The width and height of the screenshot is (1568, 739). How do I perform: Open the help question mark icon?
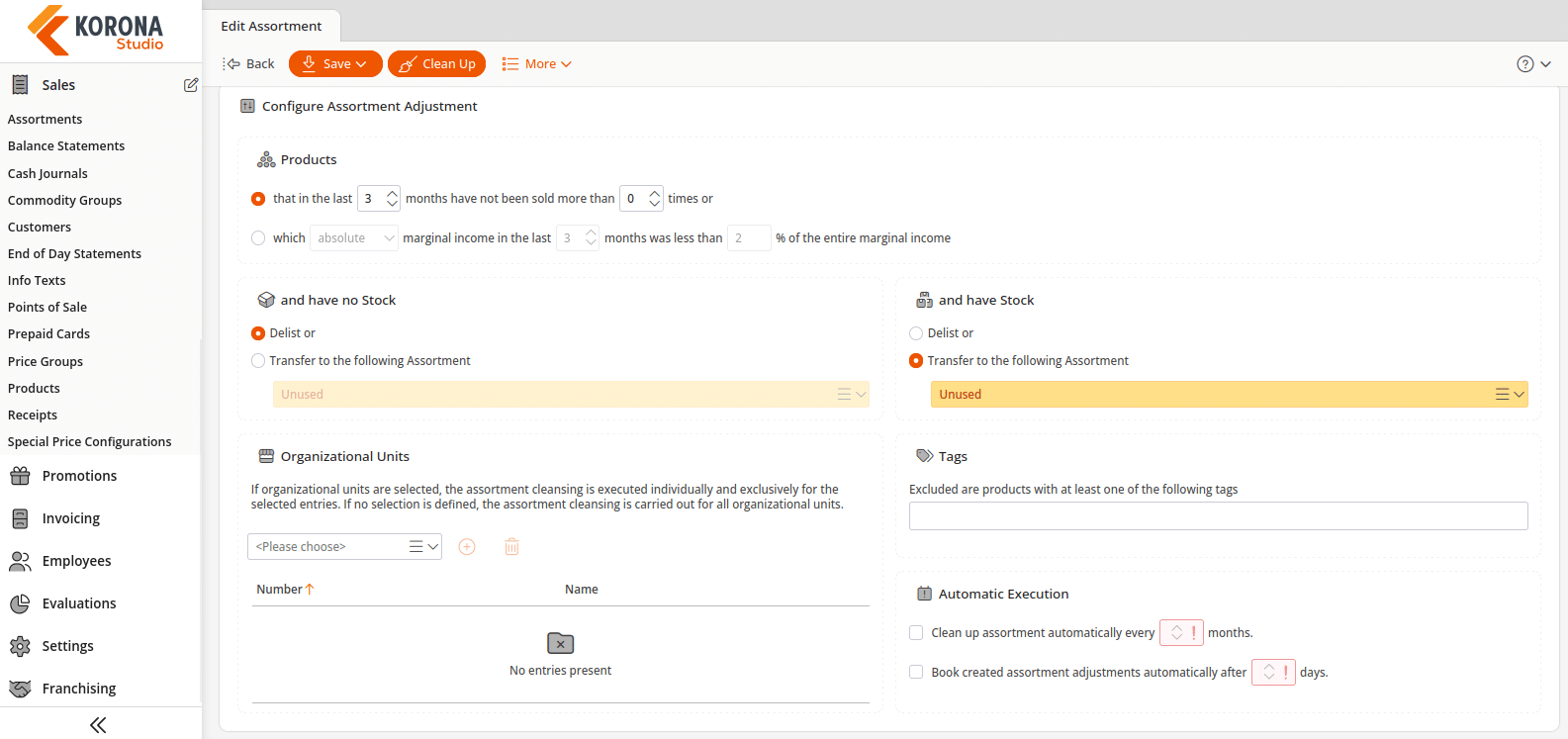(x=1525, y=64)
